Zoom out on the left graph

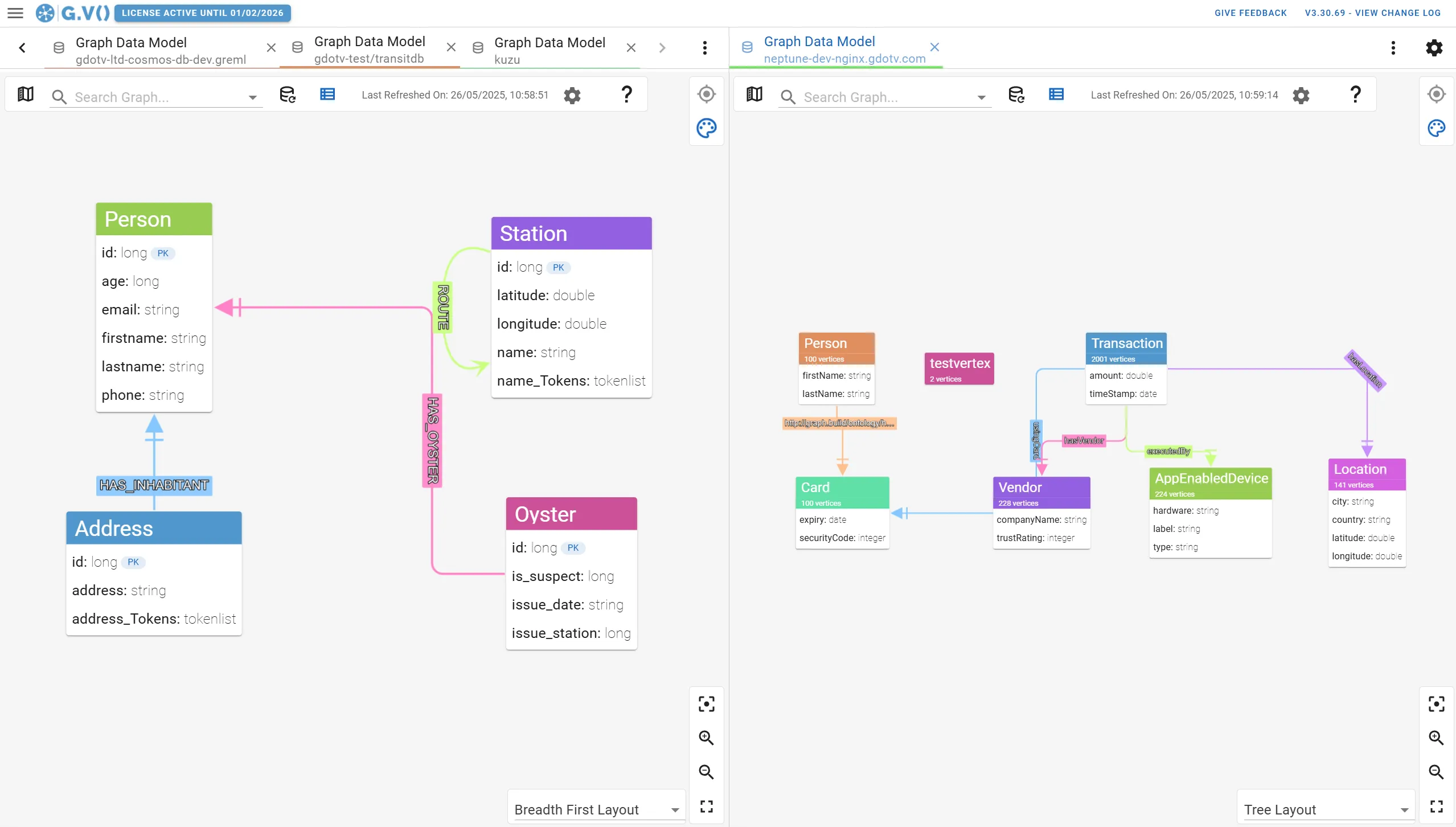[707, 772]
